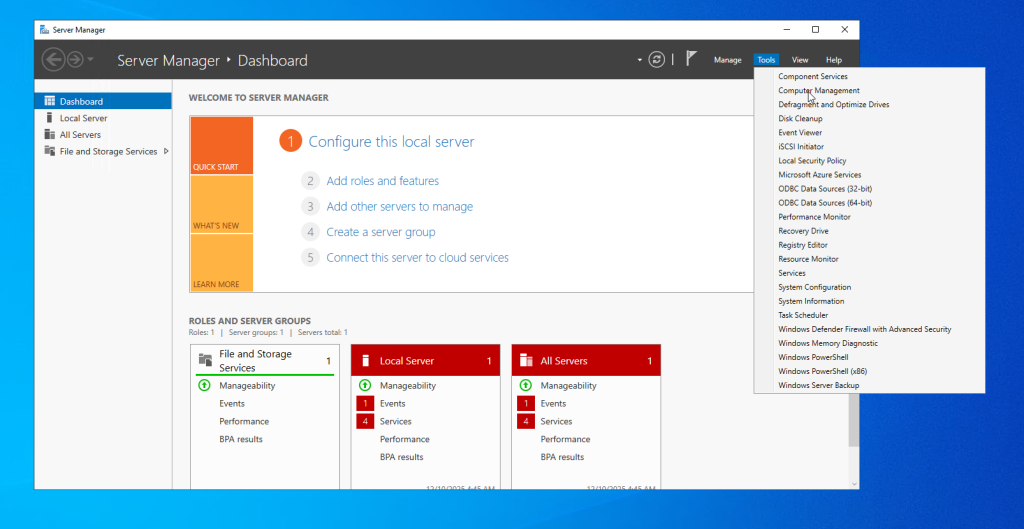Click the Forward navigation arrow icon
1024x529 pixels.
click(x=75, y=59)
